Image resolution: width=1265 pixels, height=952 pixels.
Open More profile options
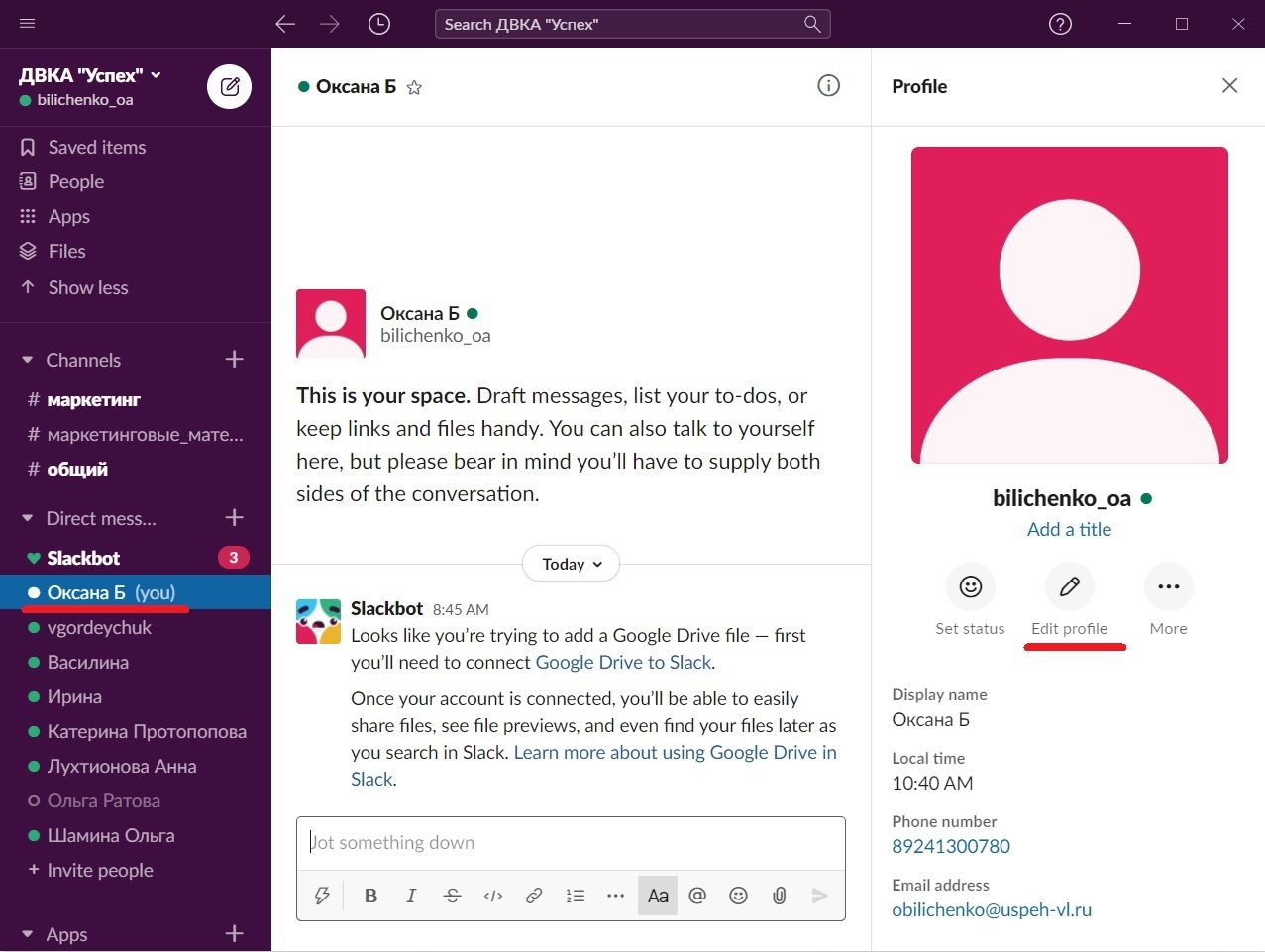(x=1169, y=587)
